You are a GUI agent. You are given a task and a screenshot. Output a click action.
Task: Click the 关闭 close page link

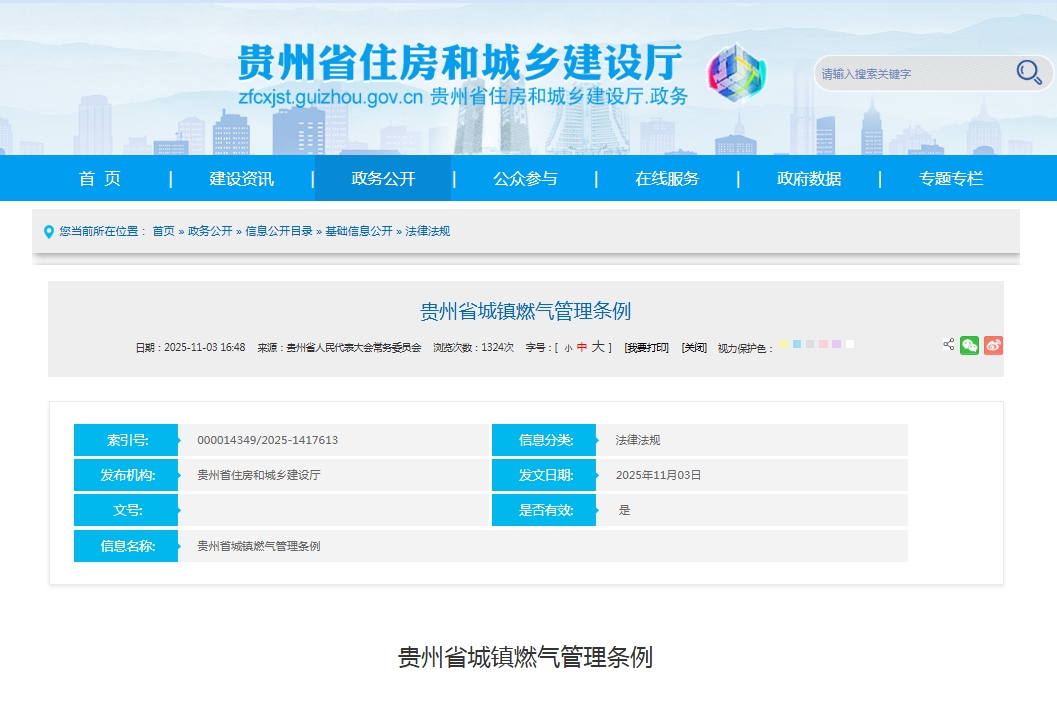pyautogui.click(x=694, y=348)
